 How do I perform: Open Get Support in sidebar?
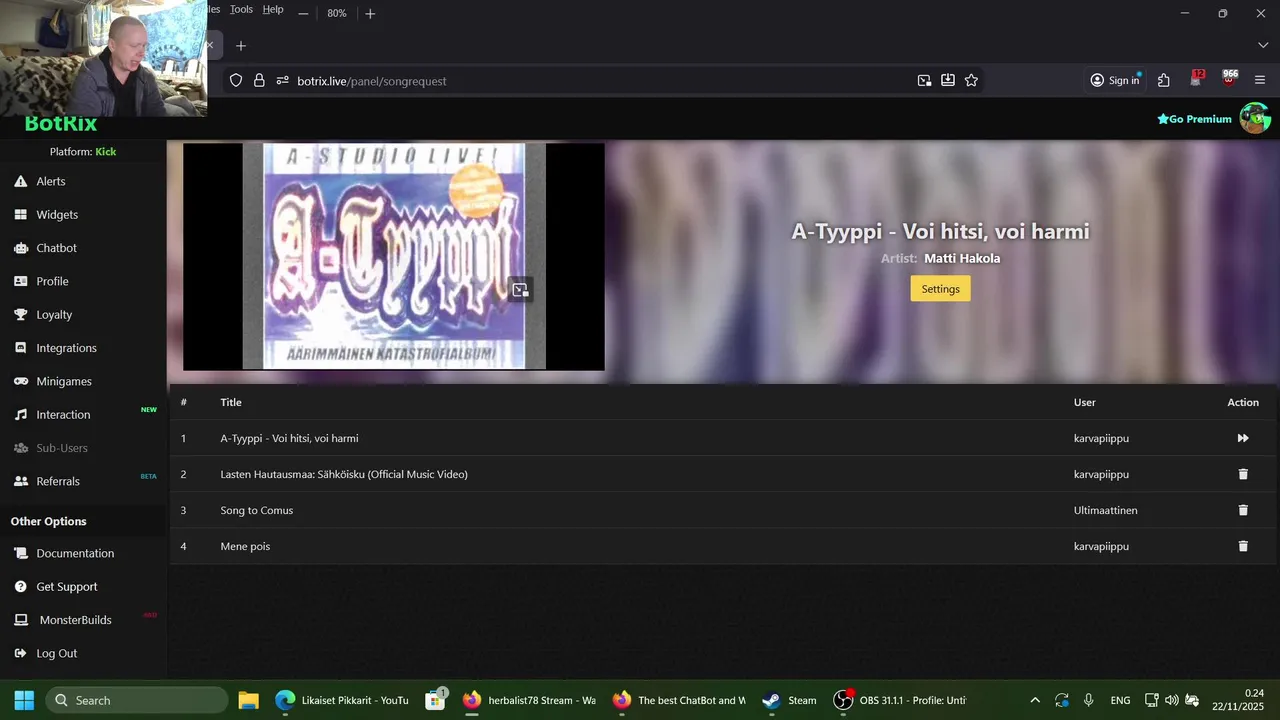coord(67,586)
